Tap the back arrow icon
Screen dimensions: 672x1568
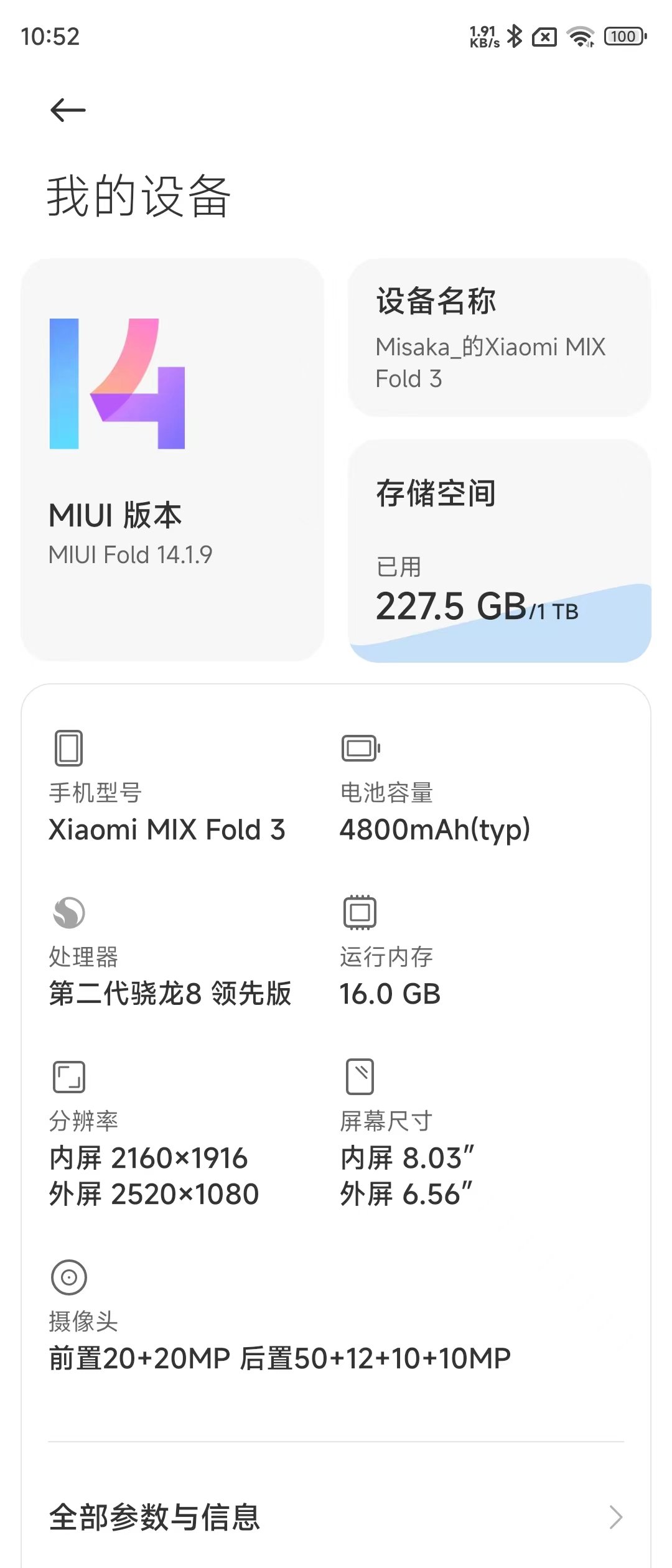68,110
